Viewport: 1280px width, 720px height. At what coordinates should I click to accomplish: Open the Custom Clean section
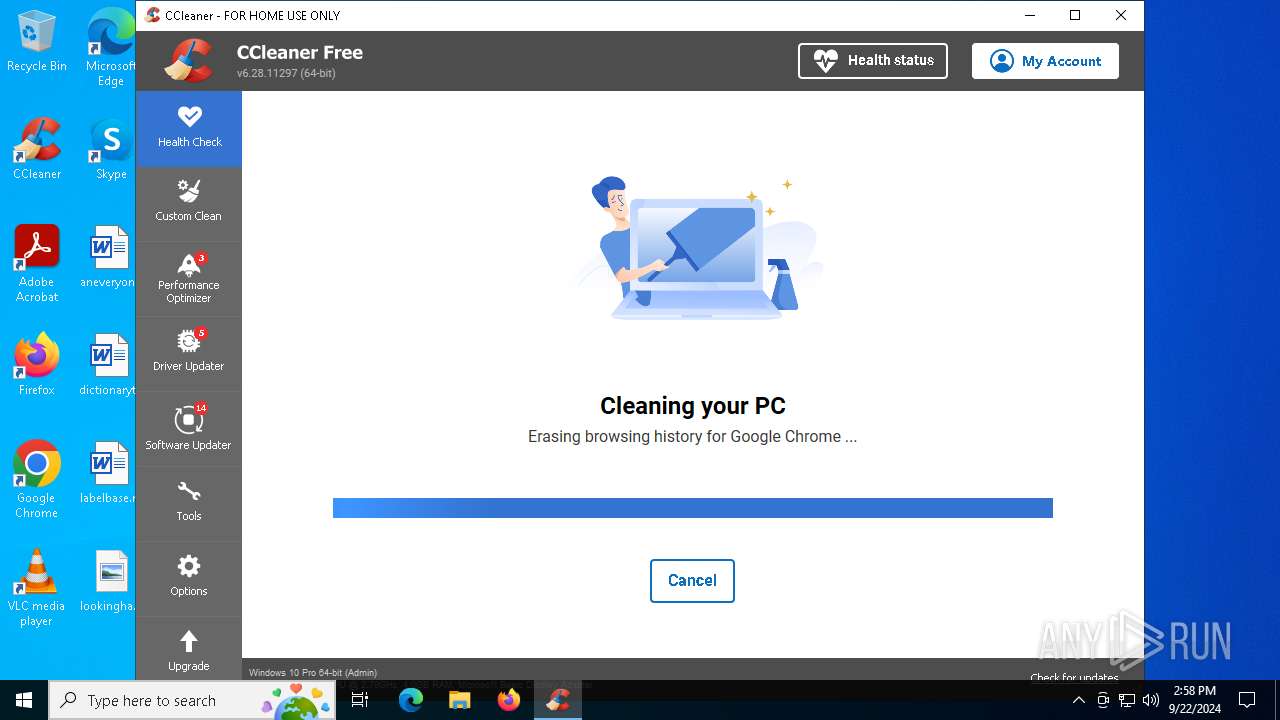point(189,203)
